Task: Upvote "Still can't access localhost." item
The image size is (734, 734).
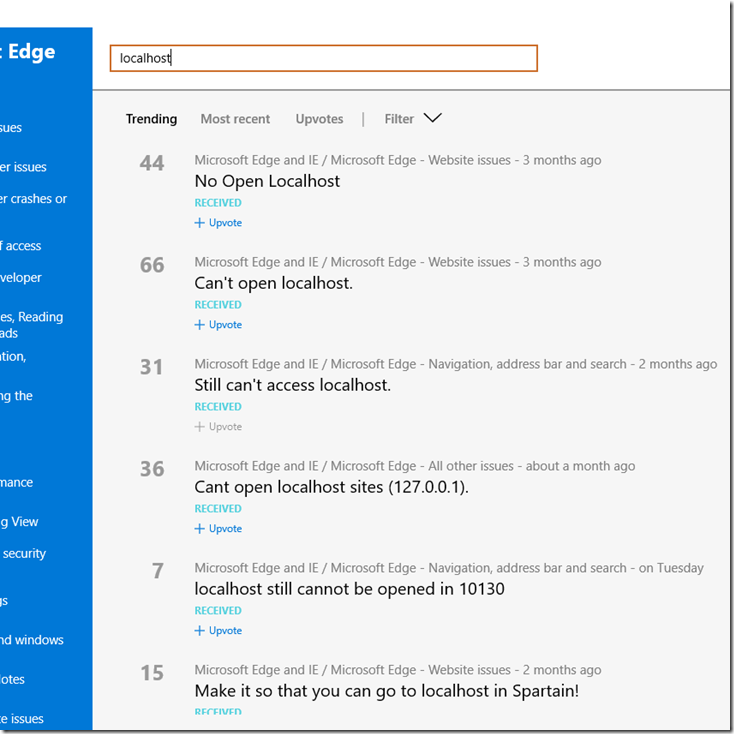Action: pyautogui.click(x=218, y=427)
